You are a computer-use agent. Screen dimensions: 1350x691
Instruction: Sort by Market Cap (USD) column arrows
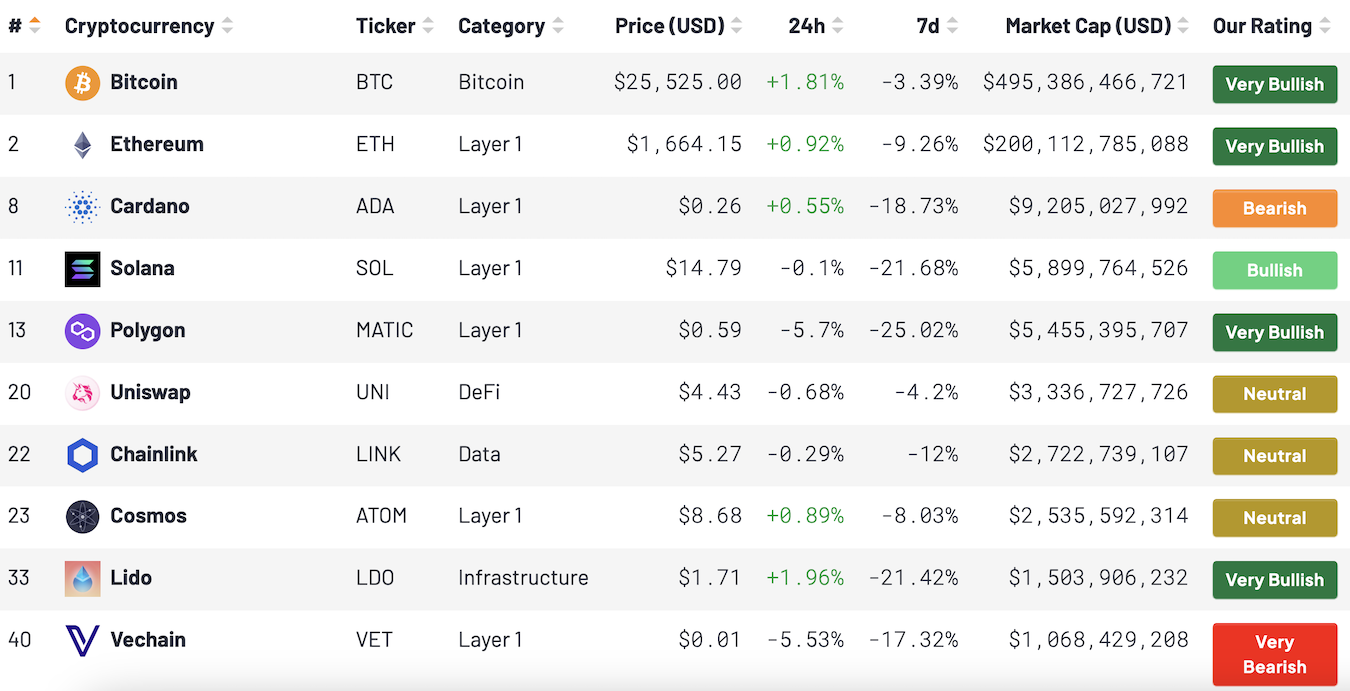1184,26
